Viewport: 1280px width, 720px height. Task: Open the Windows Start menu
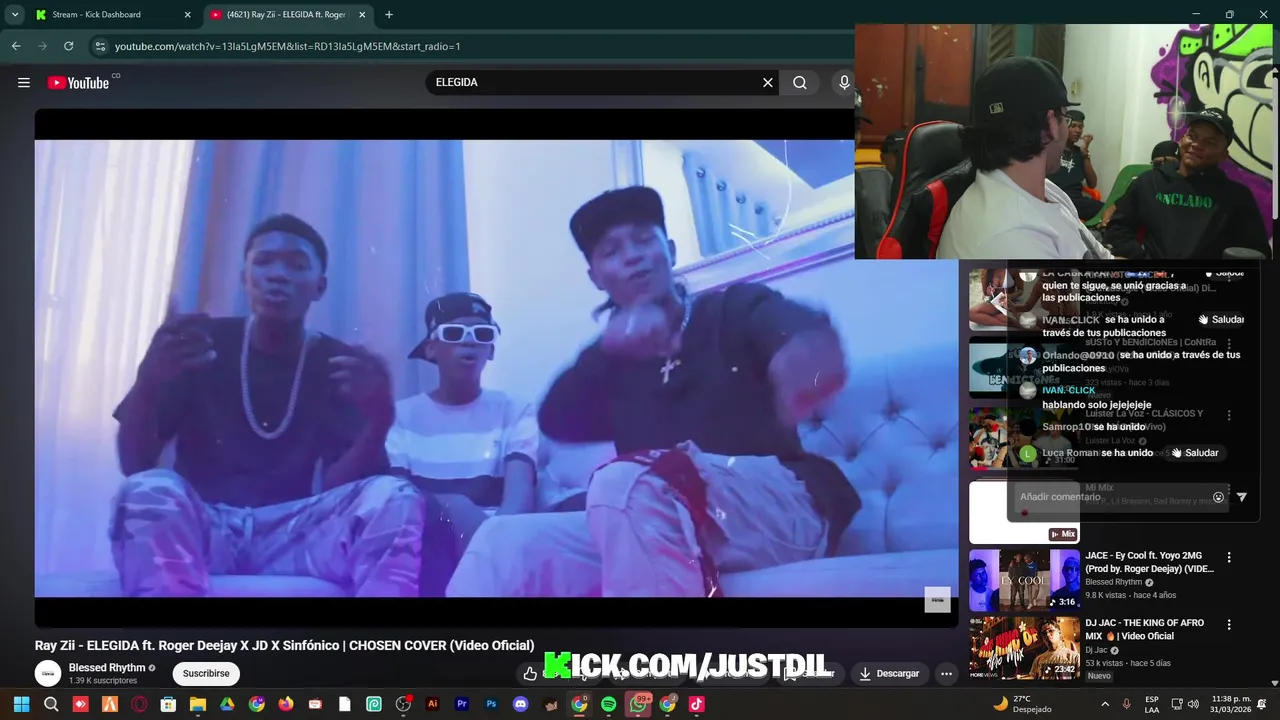[x=21, y=704]
